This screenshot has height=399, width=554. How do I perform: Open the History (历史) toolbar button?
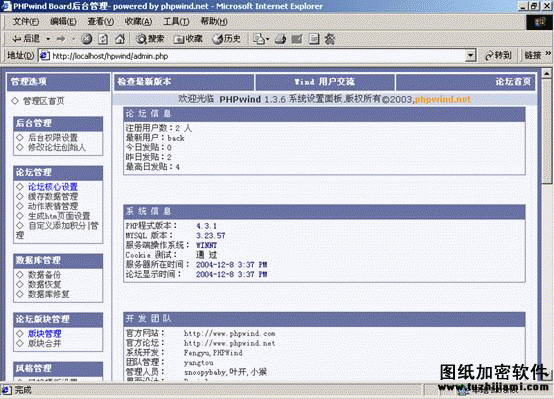(x=226, y=39)
